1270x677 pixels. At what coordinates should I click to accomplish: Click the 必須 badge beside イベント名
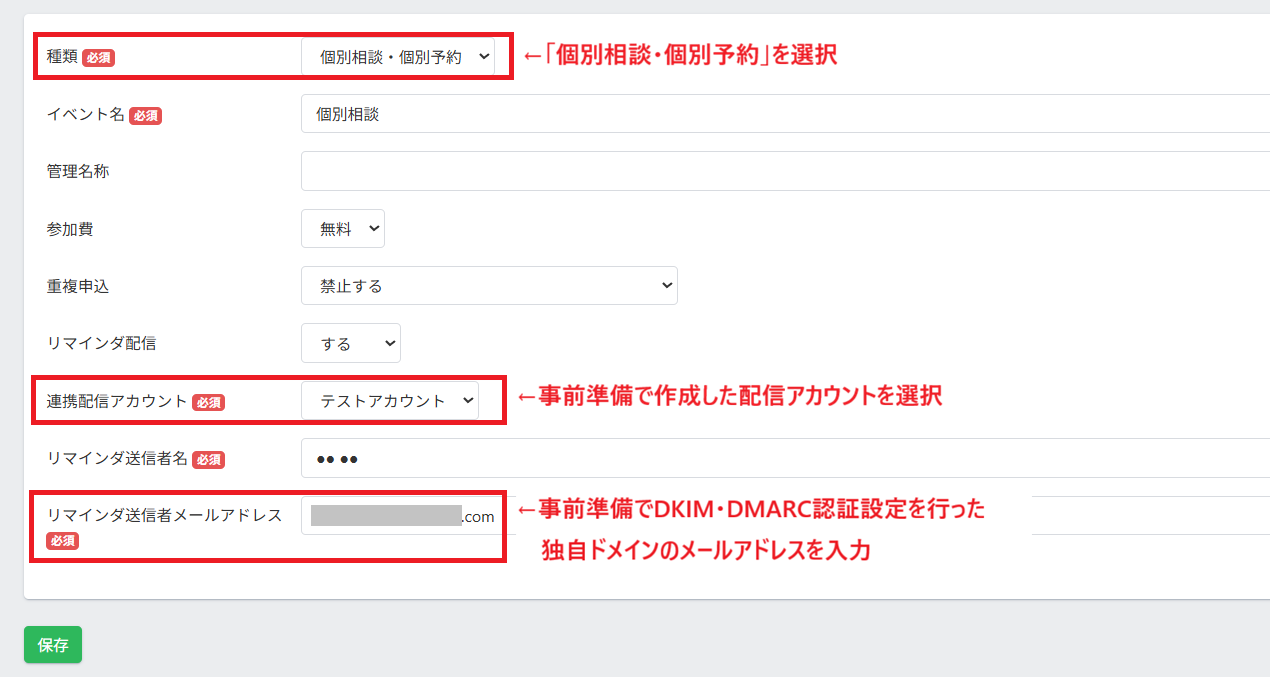pyautogui.click(x=145, y=115)
